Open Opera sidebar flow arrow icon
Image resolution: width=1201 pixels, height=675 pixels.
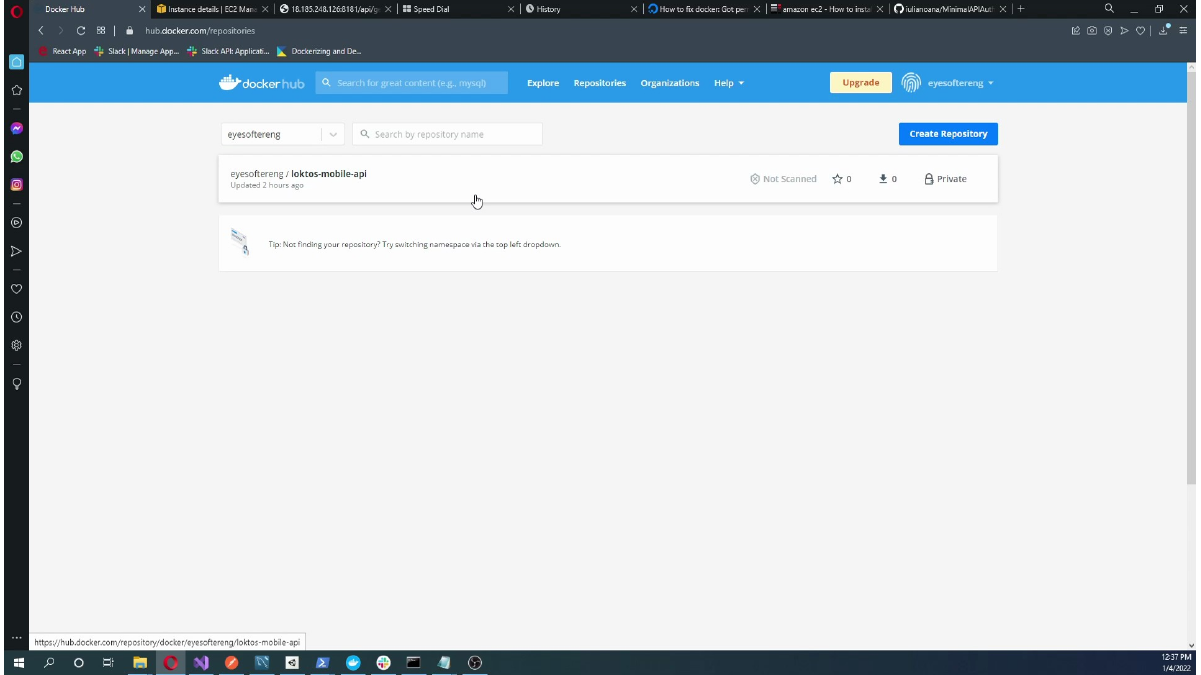click(16, 251)
